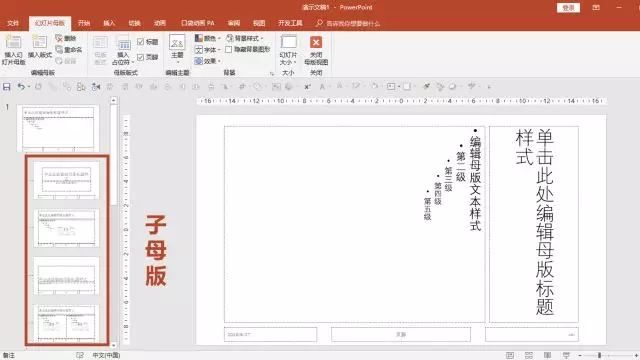Toggle the Footers (页脚) checkbox
Image resolution: width=640 pixels, height=360 pixels.
(140, 57)
